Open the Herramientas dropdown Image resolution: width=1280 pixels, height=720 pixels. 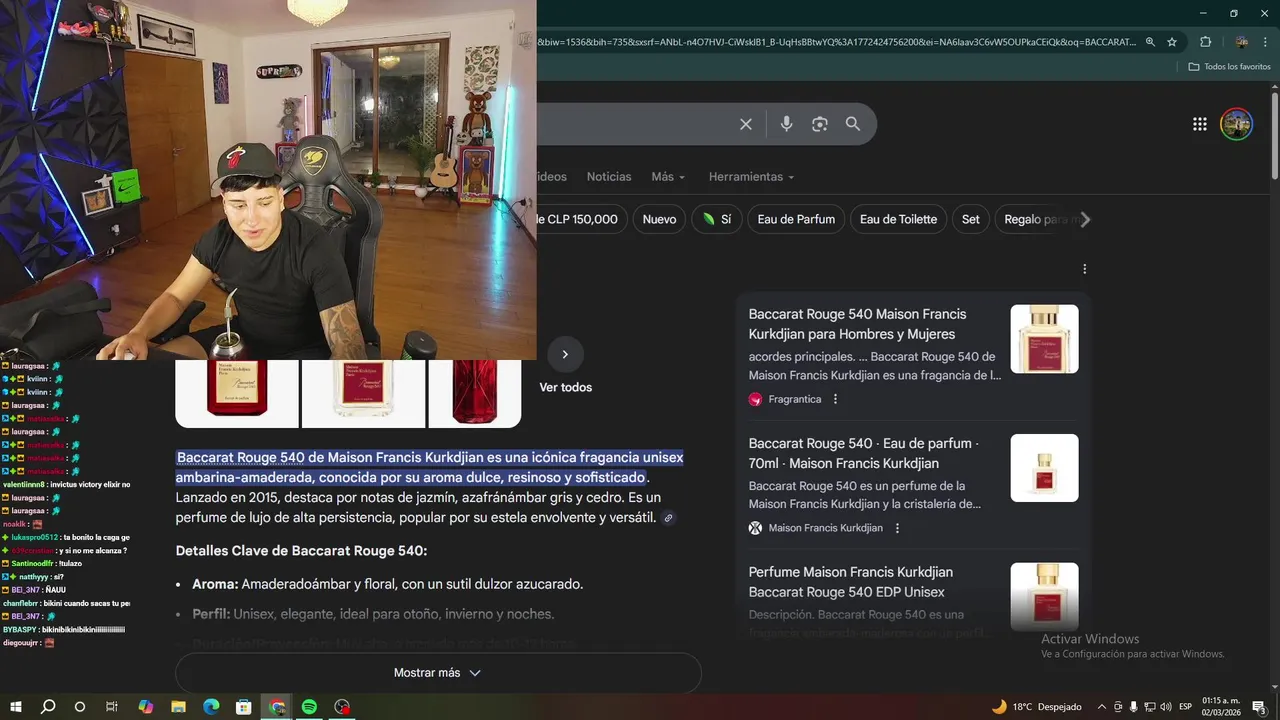[751, 176]
